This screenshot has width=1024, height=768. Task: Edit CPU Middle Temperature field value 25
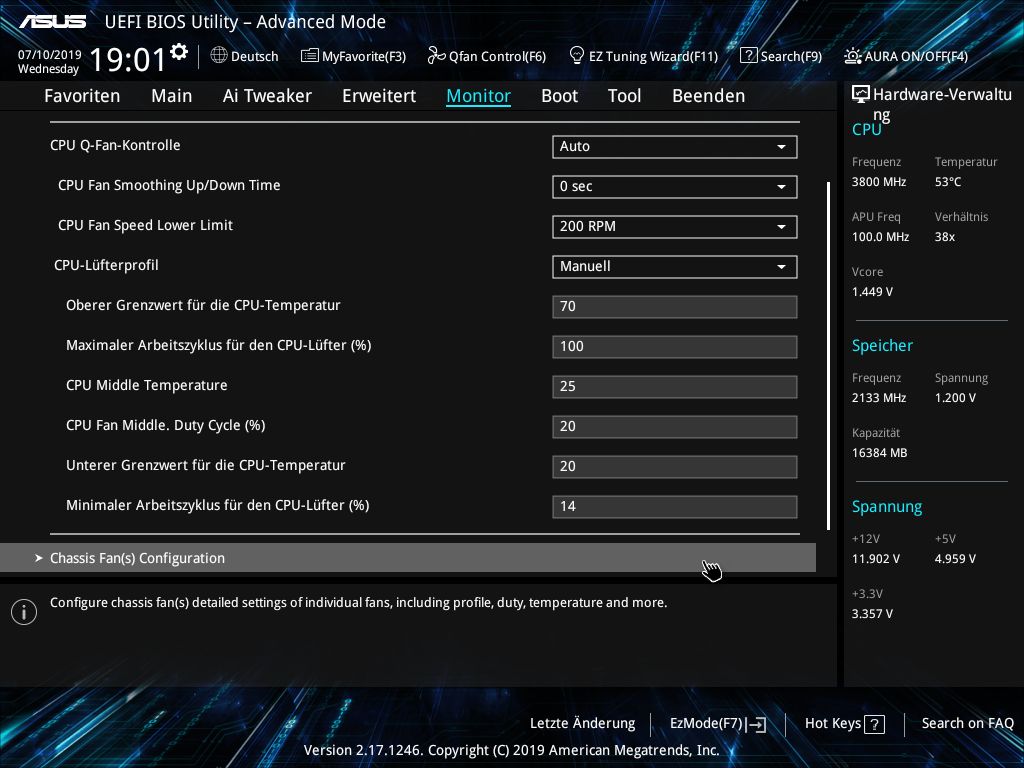tap(675, 387)
